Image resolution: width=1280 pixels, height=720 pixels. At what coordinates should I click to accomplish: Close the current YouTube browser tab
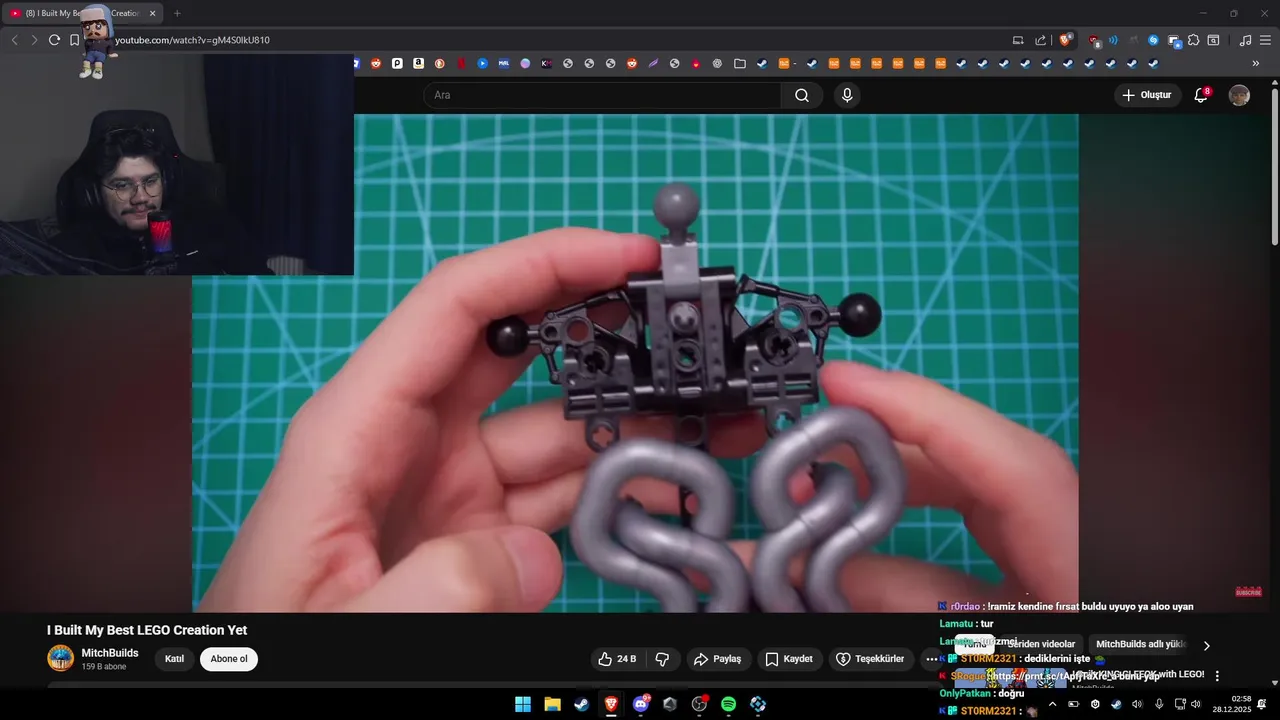[x=153, y=13]
